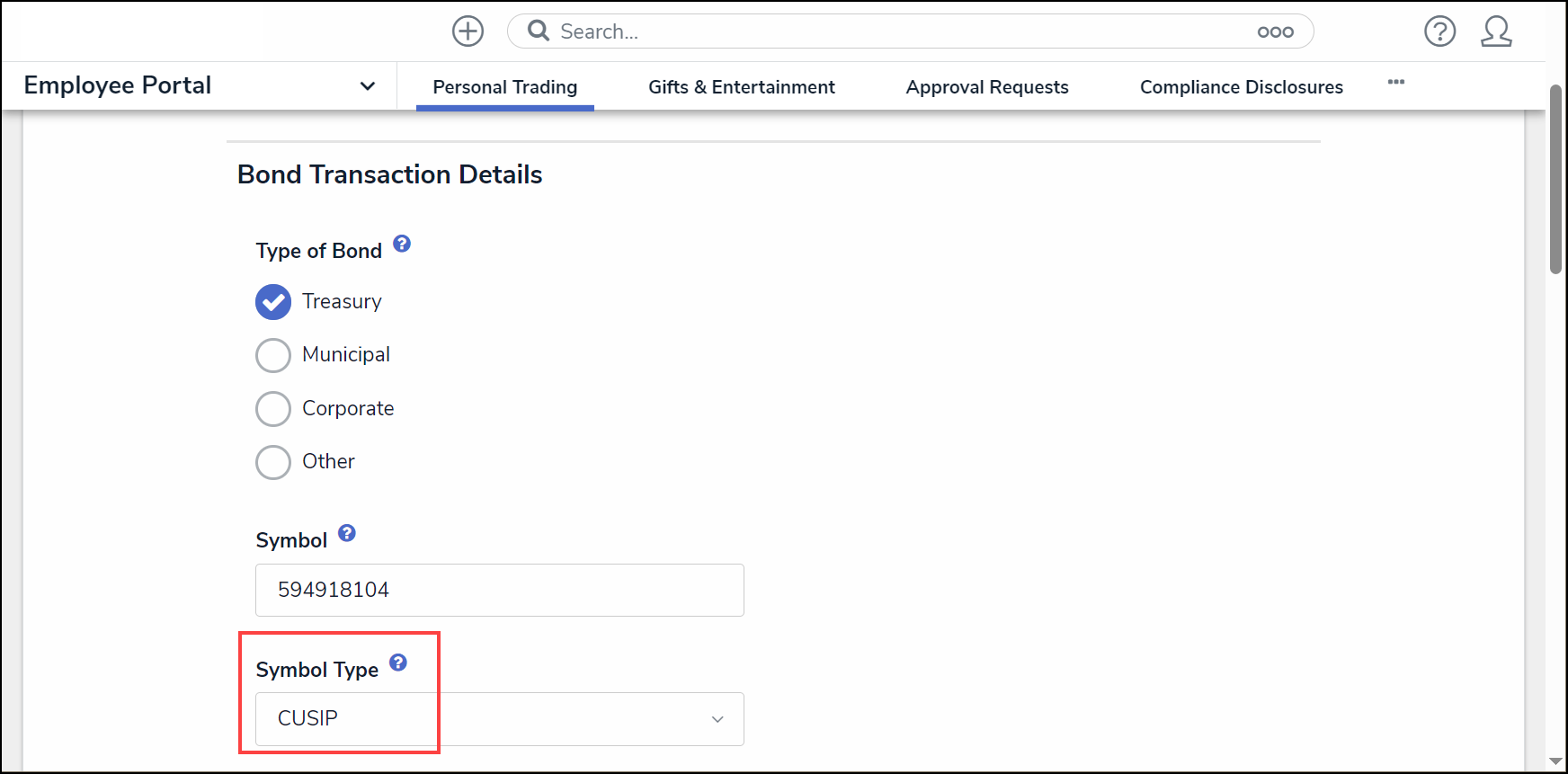Screen dimensions: 1568x774
Task: Show help tooltip for Symbol Type
Action: point(398,663)
